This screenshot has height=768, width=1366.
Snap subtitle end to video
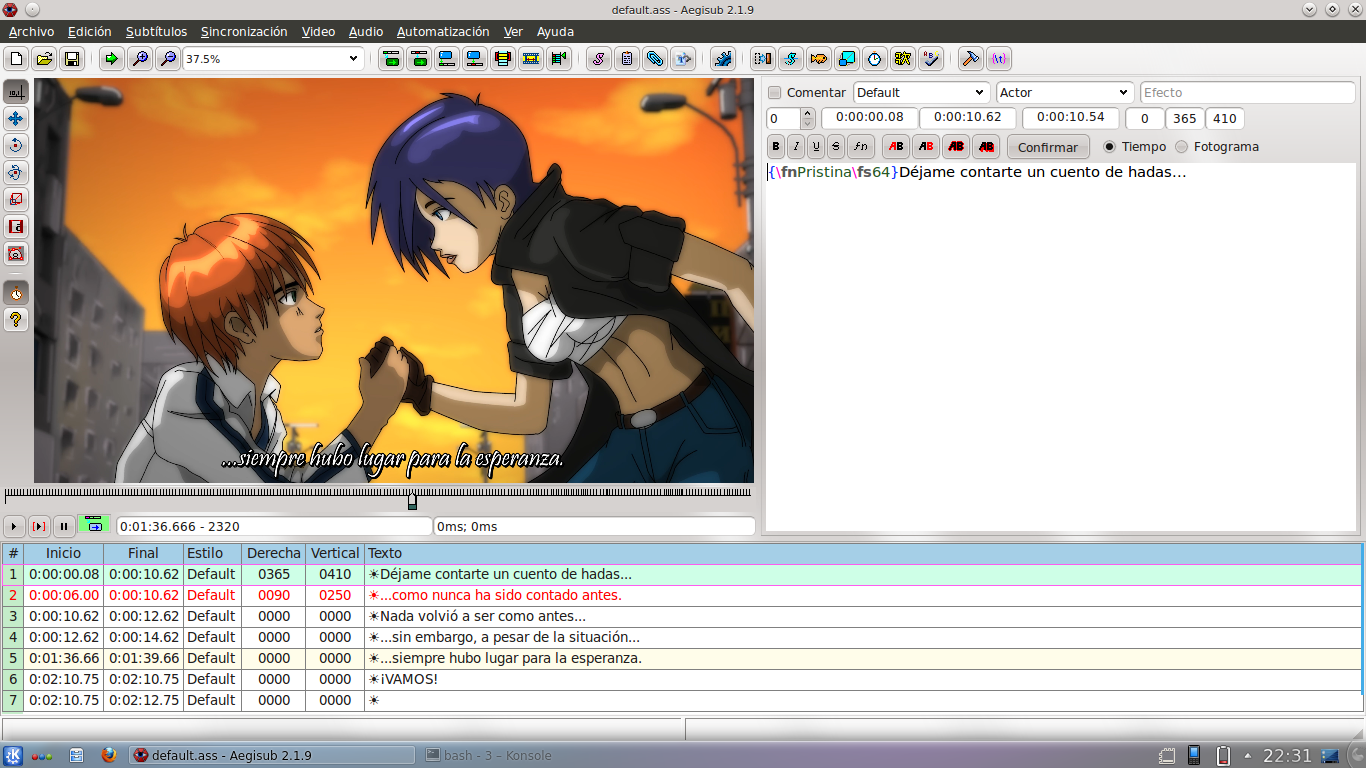click(x=475, y=59)
